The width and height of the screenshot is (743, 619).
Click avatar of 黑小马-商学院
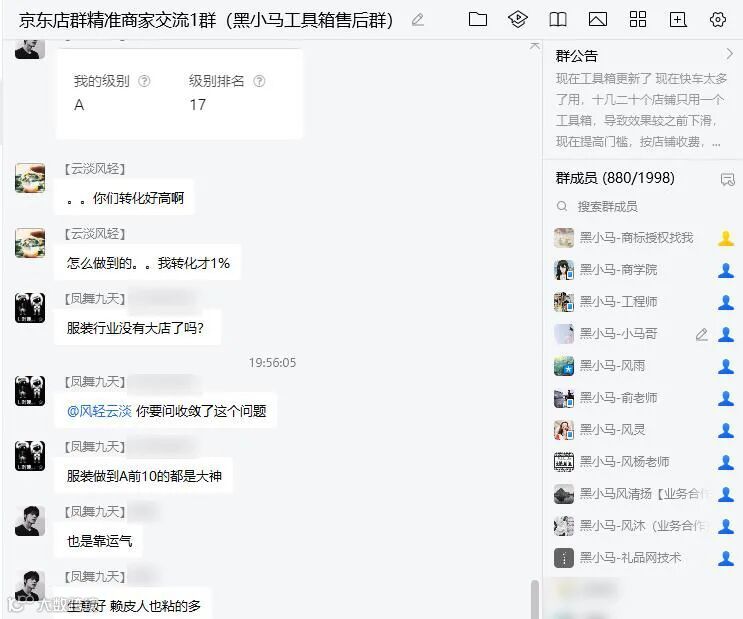tap(564, 270)
